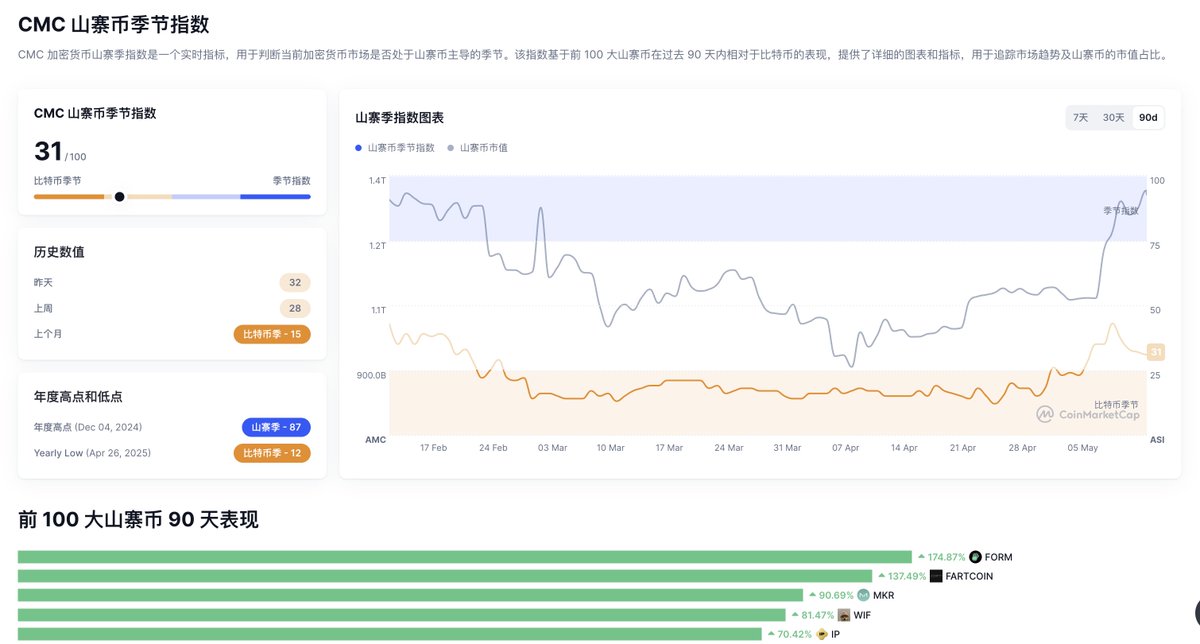Viewport: 1200px width, 644px height.
Task: Click the 比特币季 - 15 badge for 上个月
Action: [x=272, y=334]
